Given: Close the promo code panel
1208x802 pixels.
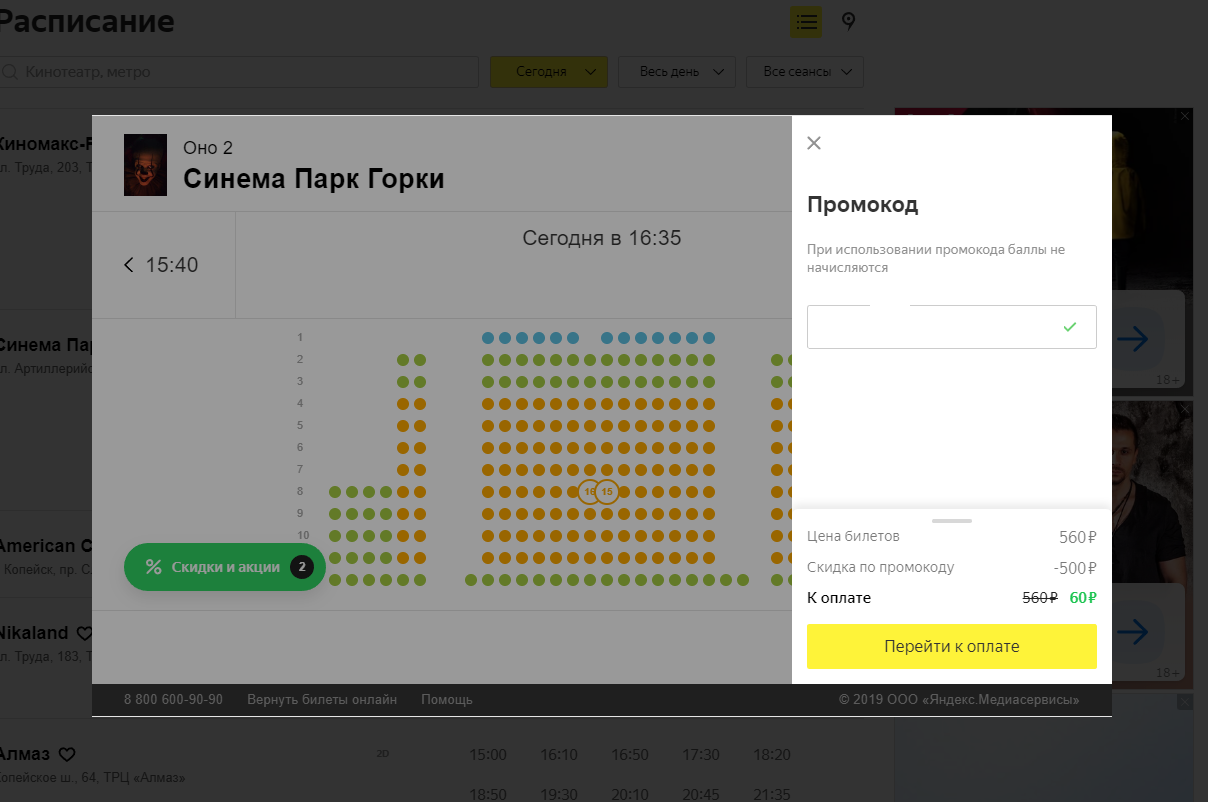Looking at the screenshot, I should pyautogui.click(x=814, y=143).
